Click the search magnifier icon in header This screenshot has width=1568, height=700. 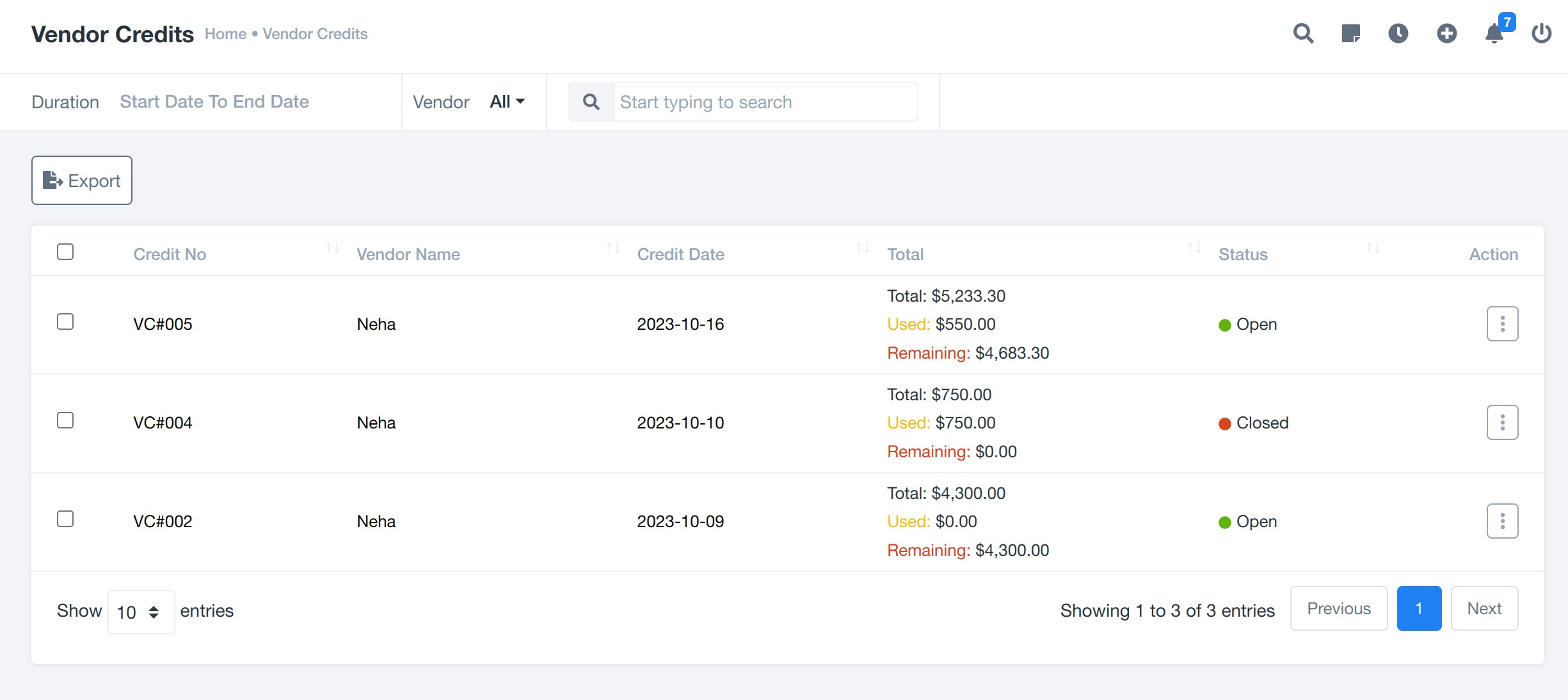[1303, 33]
